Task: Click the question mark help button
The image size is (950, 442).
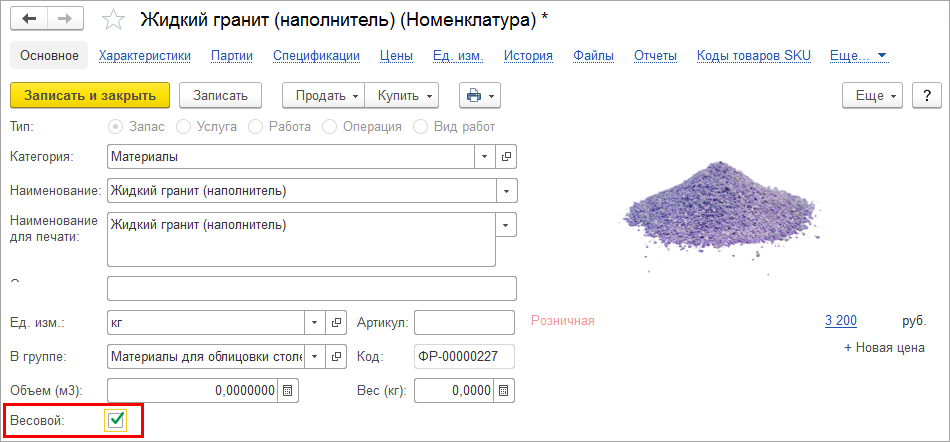Action: pos(927,95)
